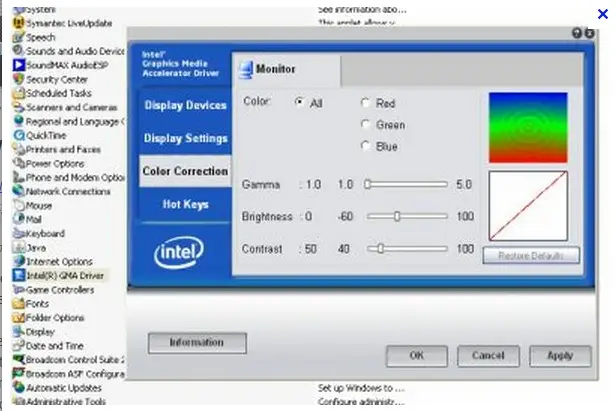
Task: Open Automatic Updates icon
Action: coord(18,387)
